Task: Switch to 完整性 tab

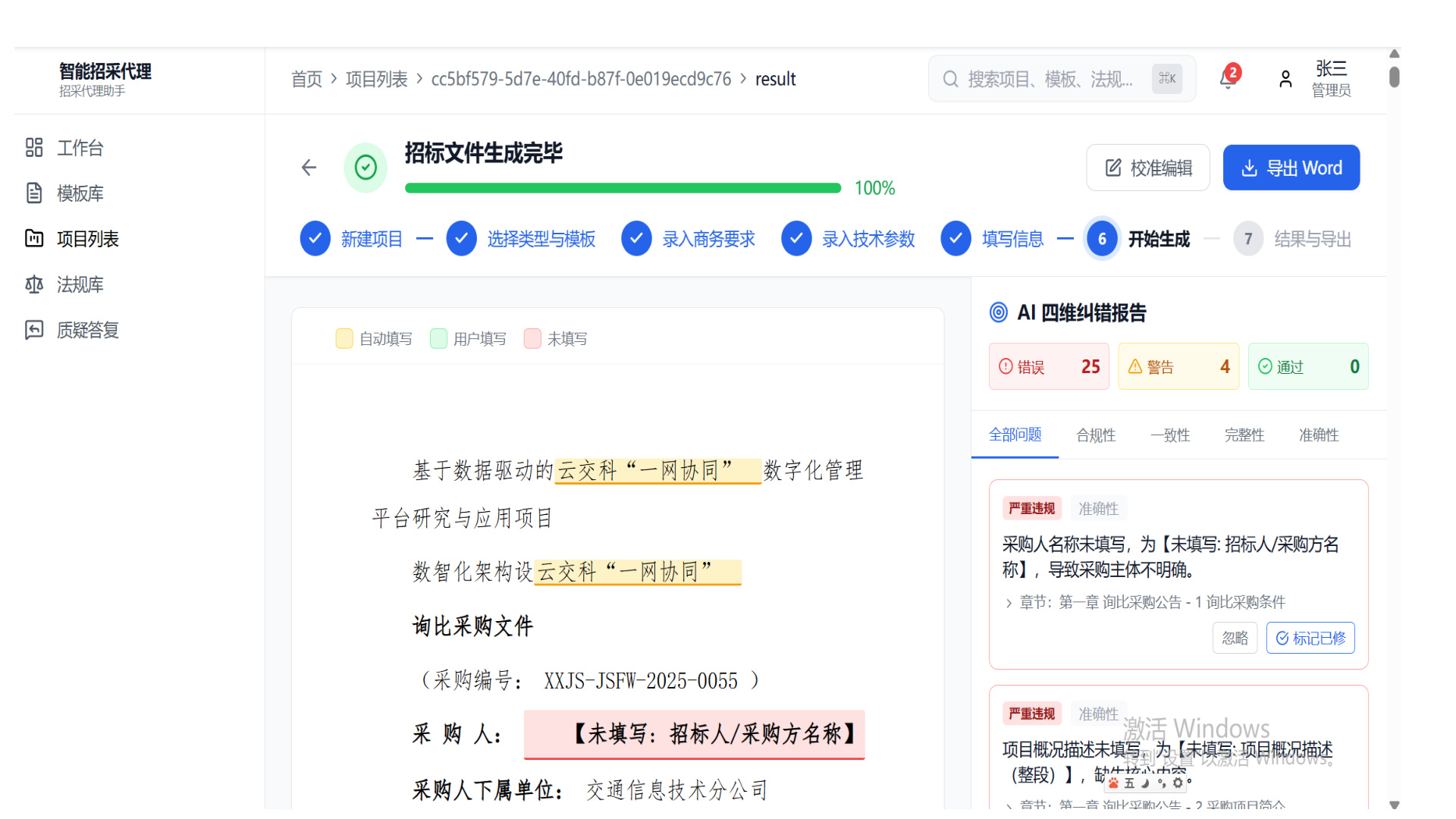Action: click(x=1244, y=435)
